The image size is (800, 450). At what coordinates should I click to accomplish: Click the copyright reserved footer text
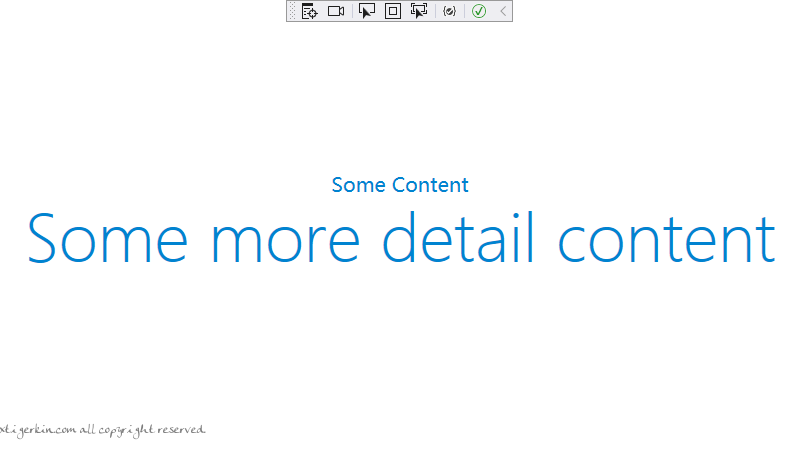(102, 430)
